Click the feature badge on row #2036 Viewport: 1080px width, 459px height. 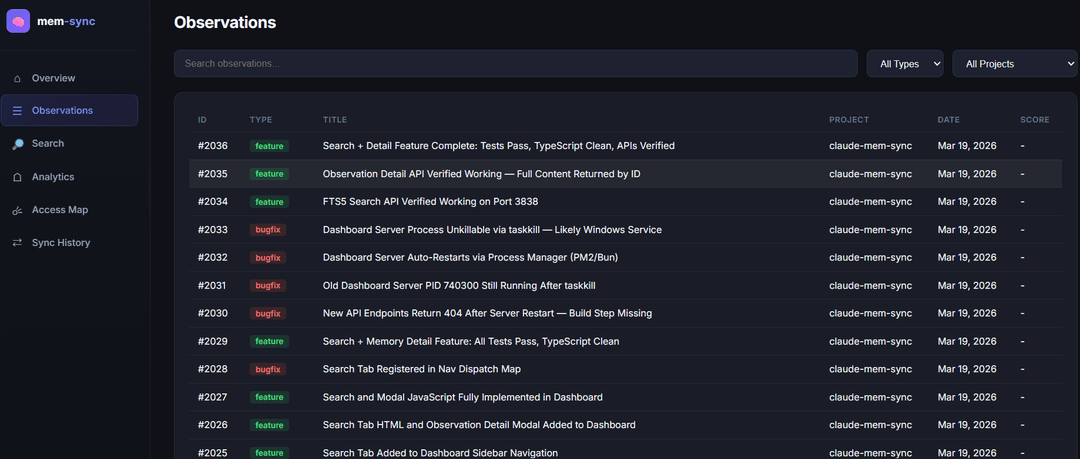[269, 146]
